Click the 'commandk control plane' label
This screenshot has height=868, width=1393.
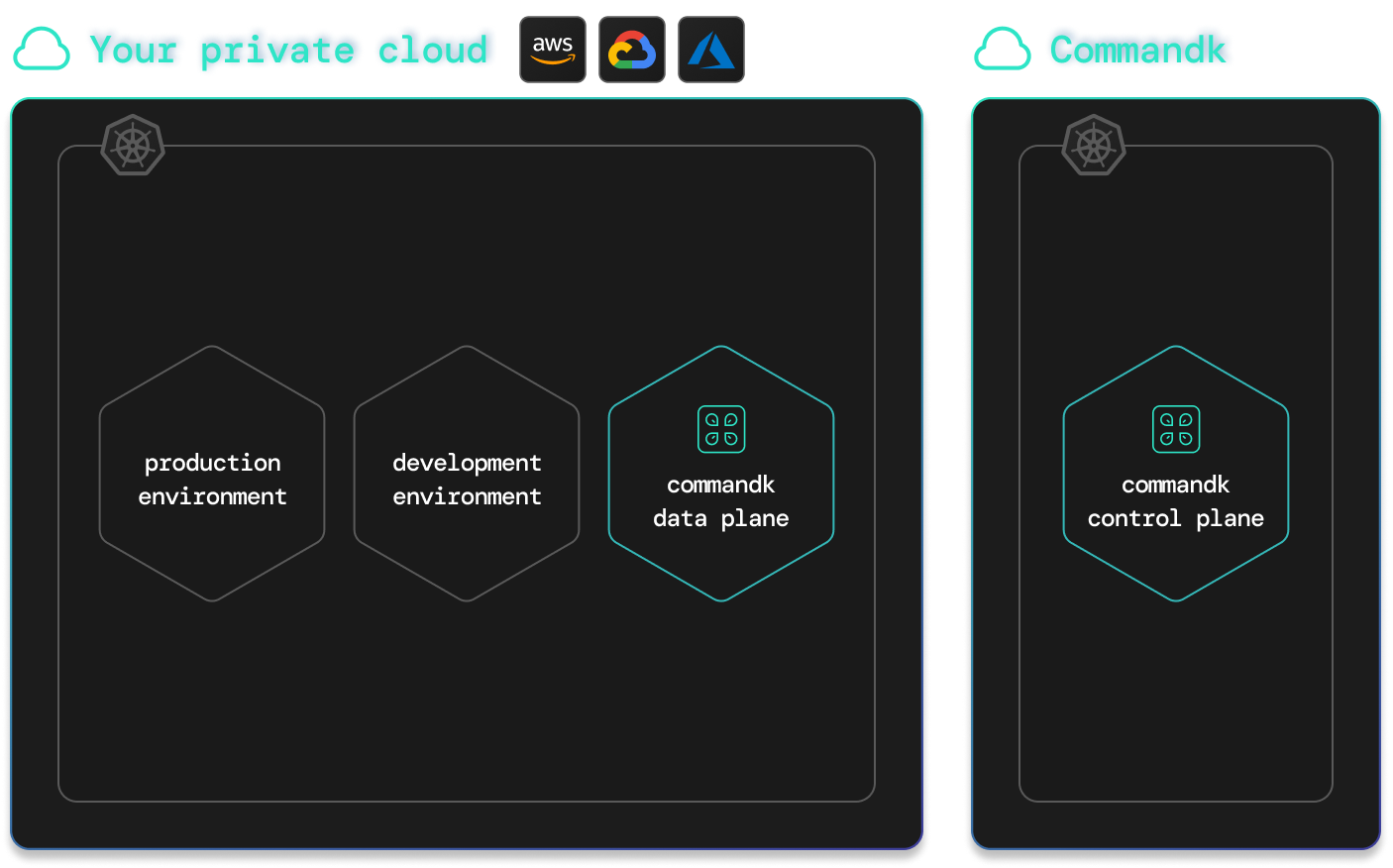(1176, 501)
